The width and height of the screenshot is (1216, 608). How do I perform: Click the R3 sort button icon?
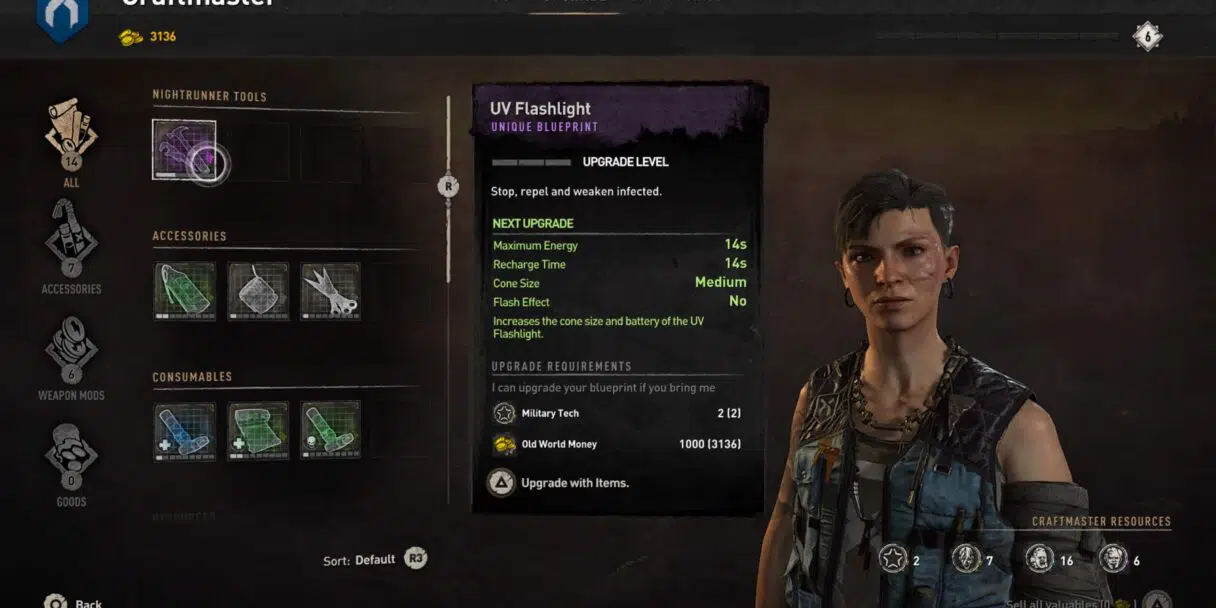[x=415, y=559]
